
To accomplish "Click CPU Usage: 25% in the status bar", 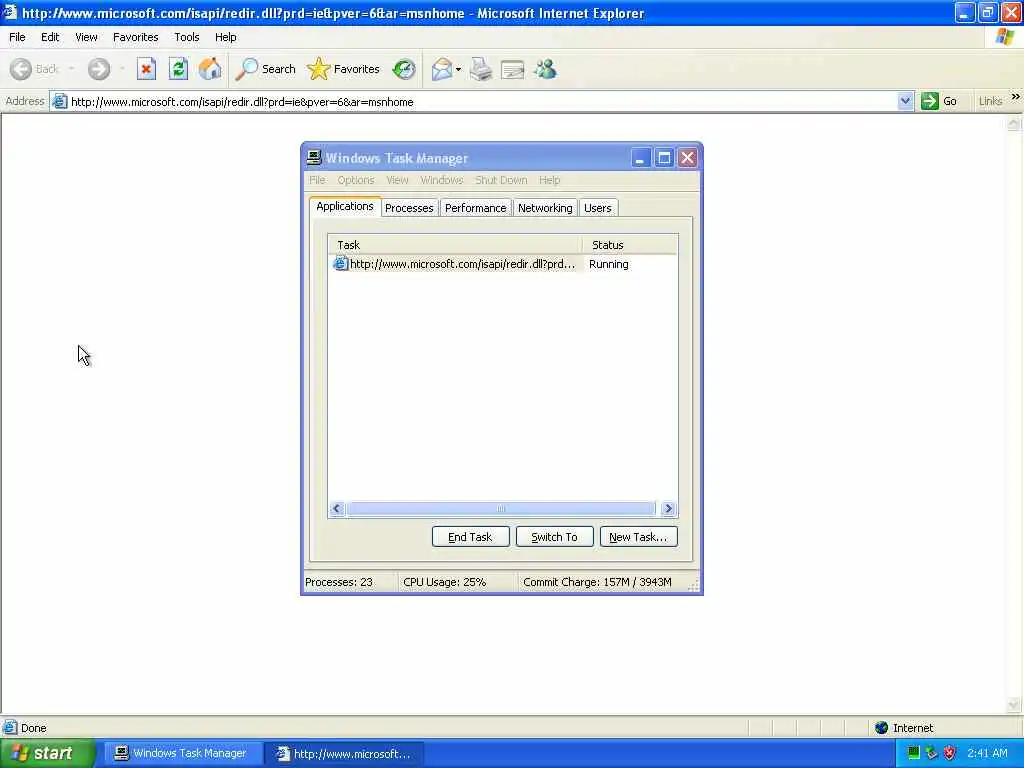I will tap(444, 582).
